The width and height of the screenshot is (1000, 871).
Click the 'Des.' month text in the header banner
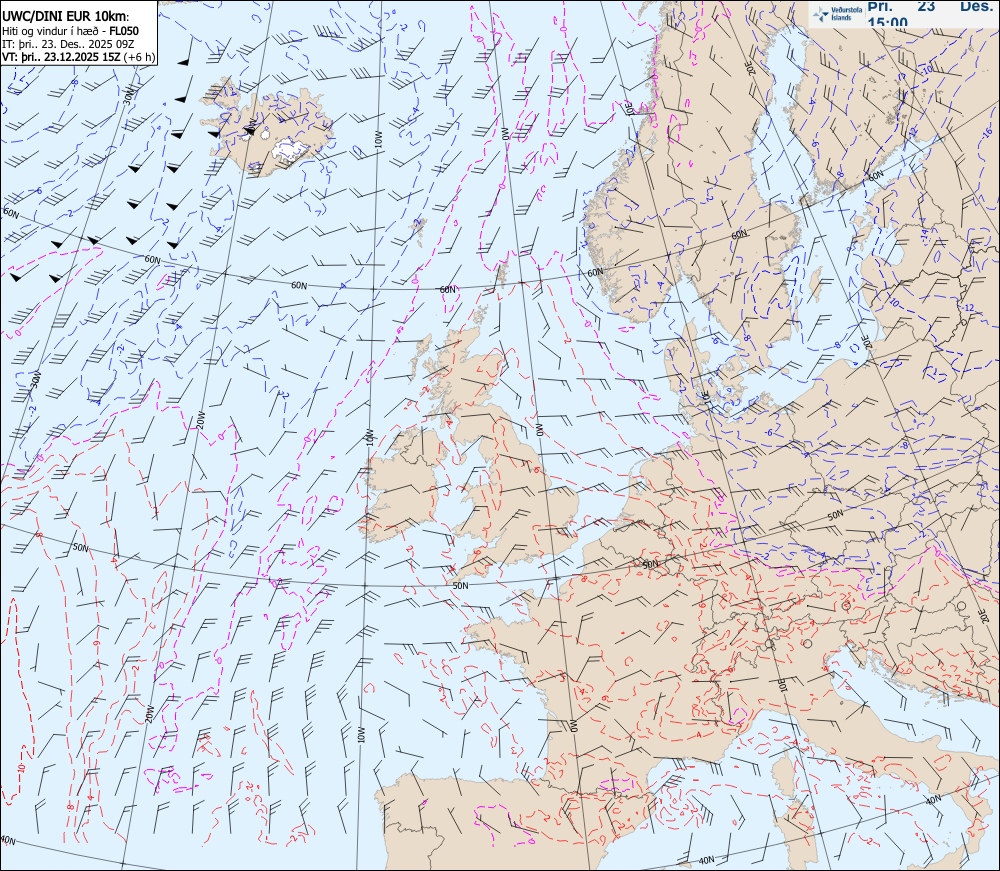(x=977, y=6)
